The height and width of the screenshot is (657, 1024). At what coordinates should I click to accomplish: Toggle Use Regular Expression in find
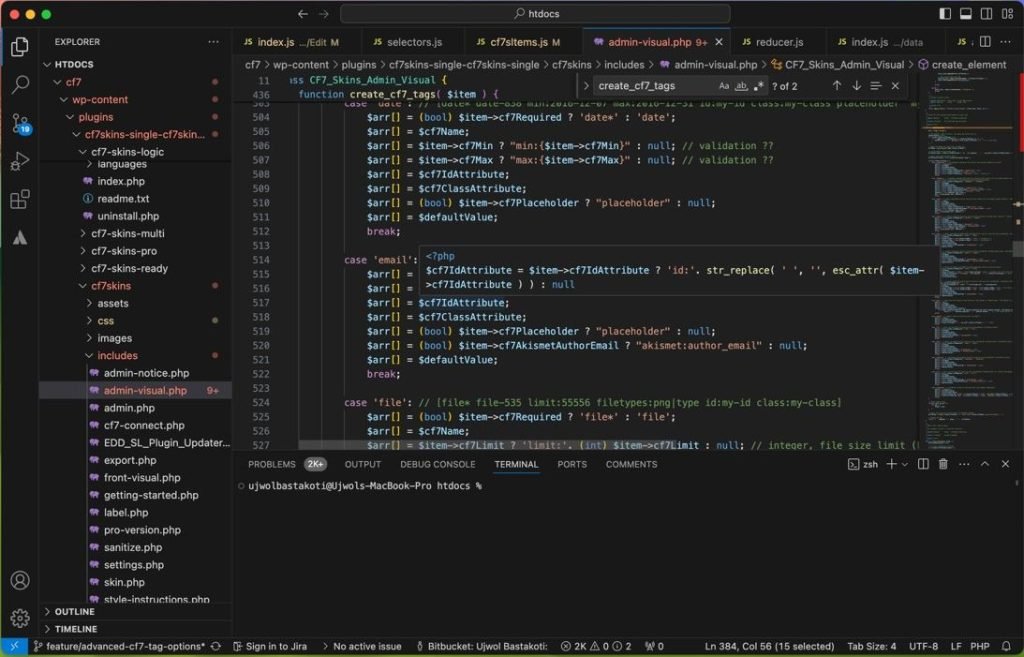(x=758, y=86)
